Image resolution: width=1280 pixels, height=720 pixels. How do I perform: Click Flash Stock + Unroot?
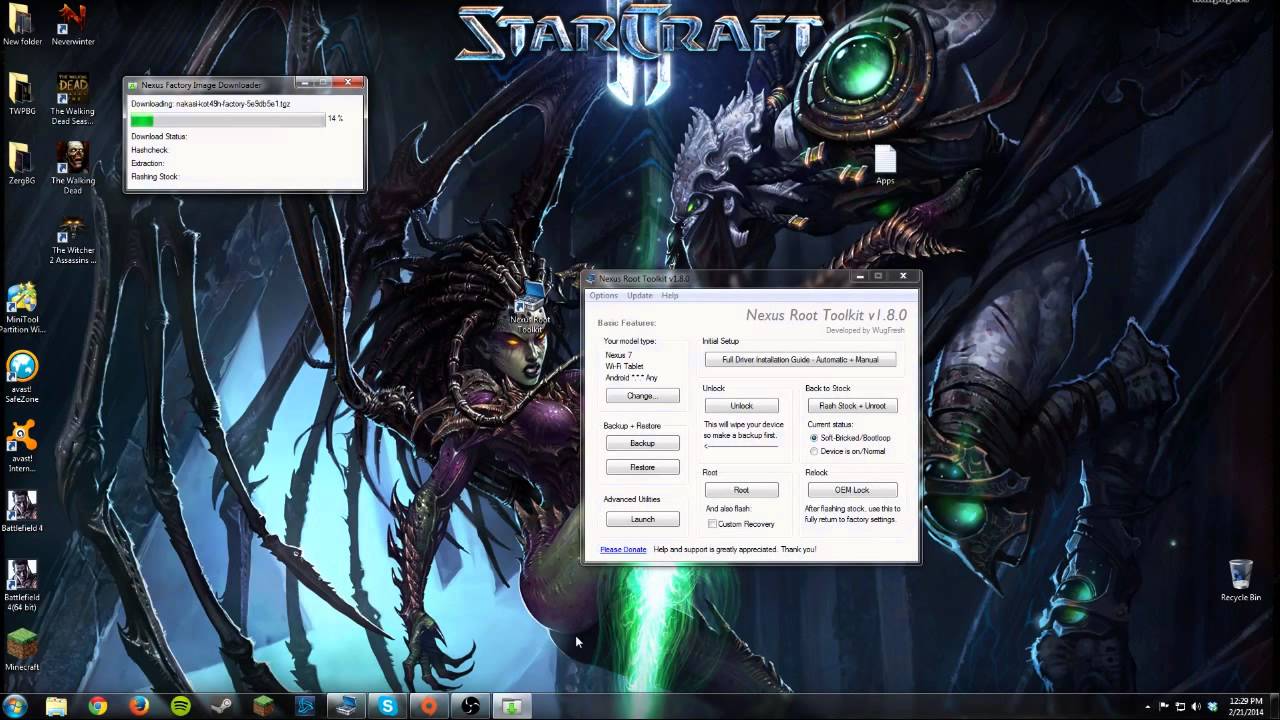tap(852, 406)
